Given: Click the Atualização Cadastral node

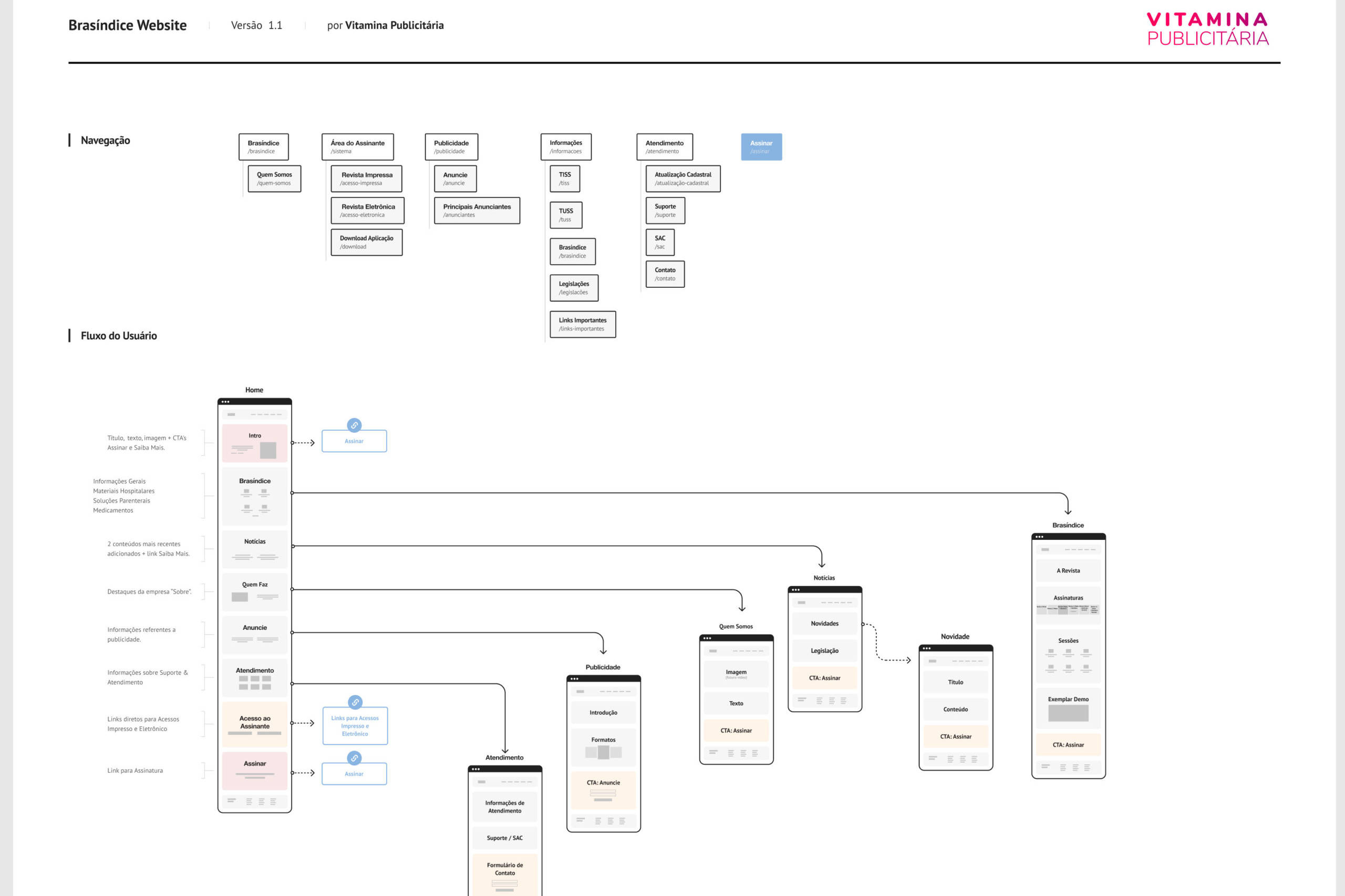Looking at the screenshot, I should pos(683,179).
